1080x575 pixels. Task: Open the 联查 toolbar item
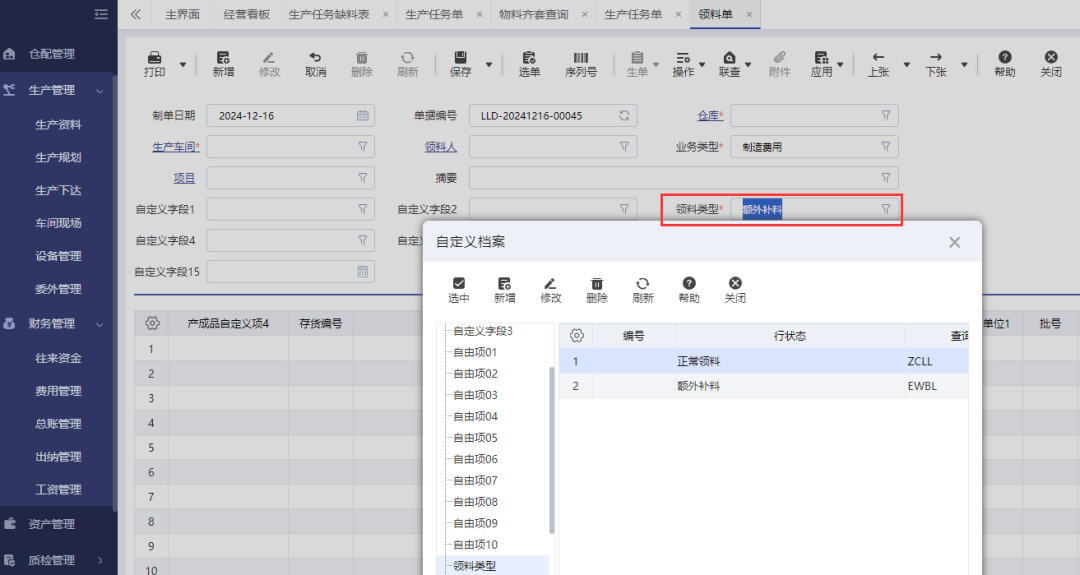(729, 64)
